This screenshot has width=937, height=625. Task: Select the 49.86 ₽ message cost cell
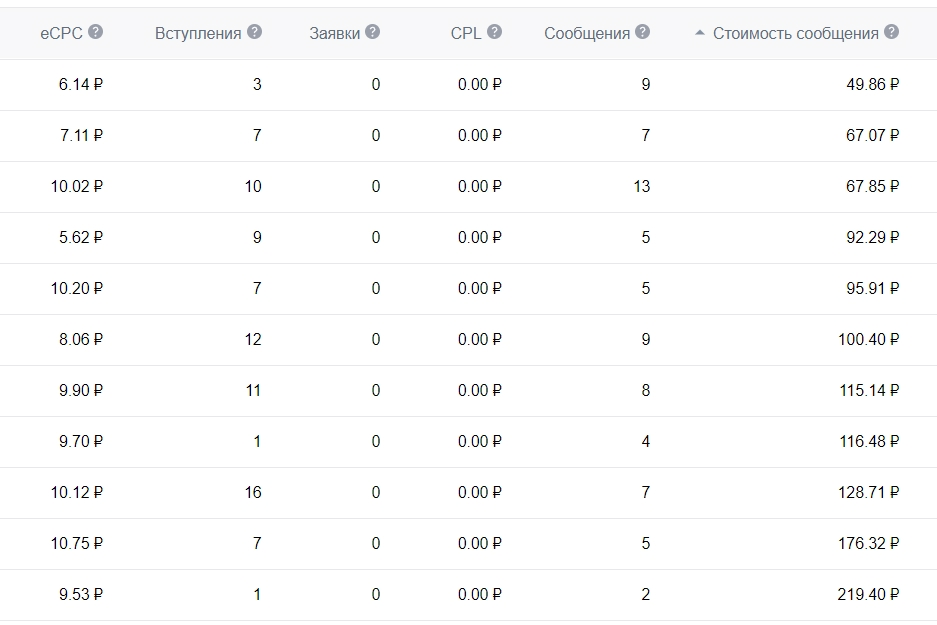point(872,85)
